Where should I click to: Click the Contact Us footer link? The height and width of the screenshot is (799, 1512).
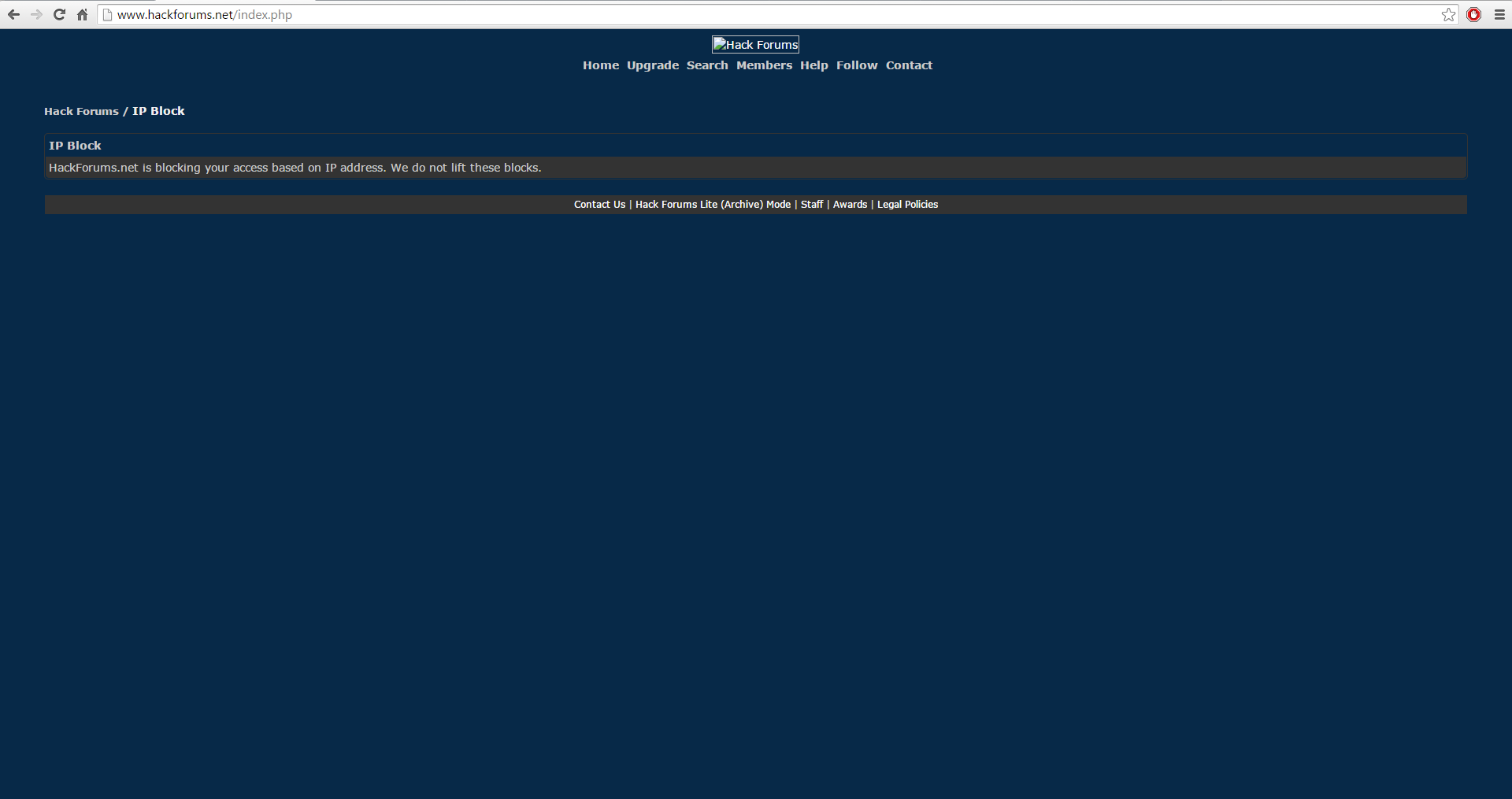(599, 205)
